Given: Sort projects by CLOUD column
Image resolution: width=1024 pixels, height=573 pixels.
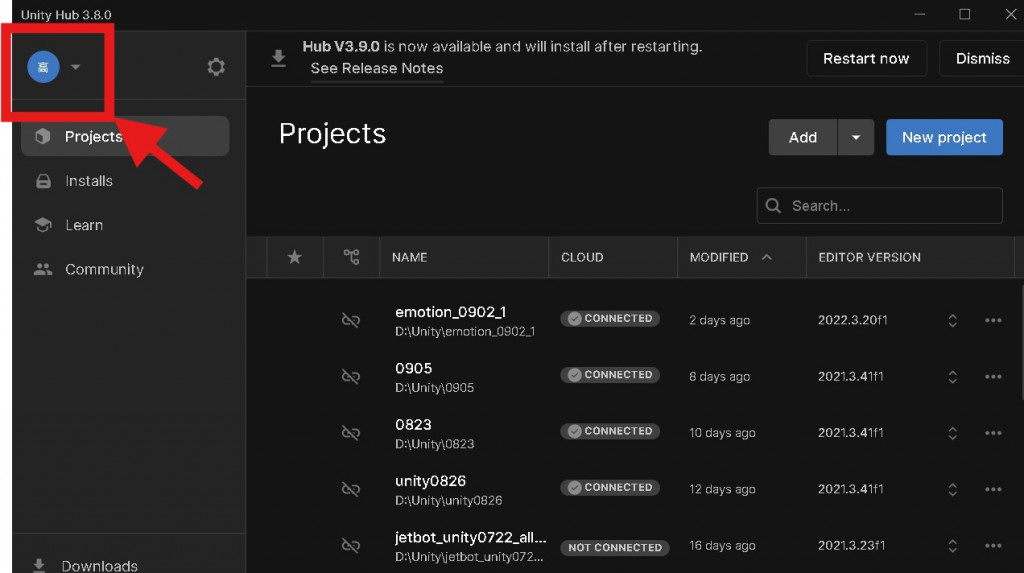Looking at the screenshot, I should (x=582, y=257).
